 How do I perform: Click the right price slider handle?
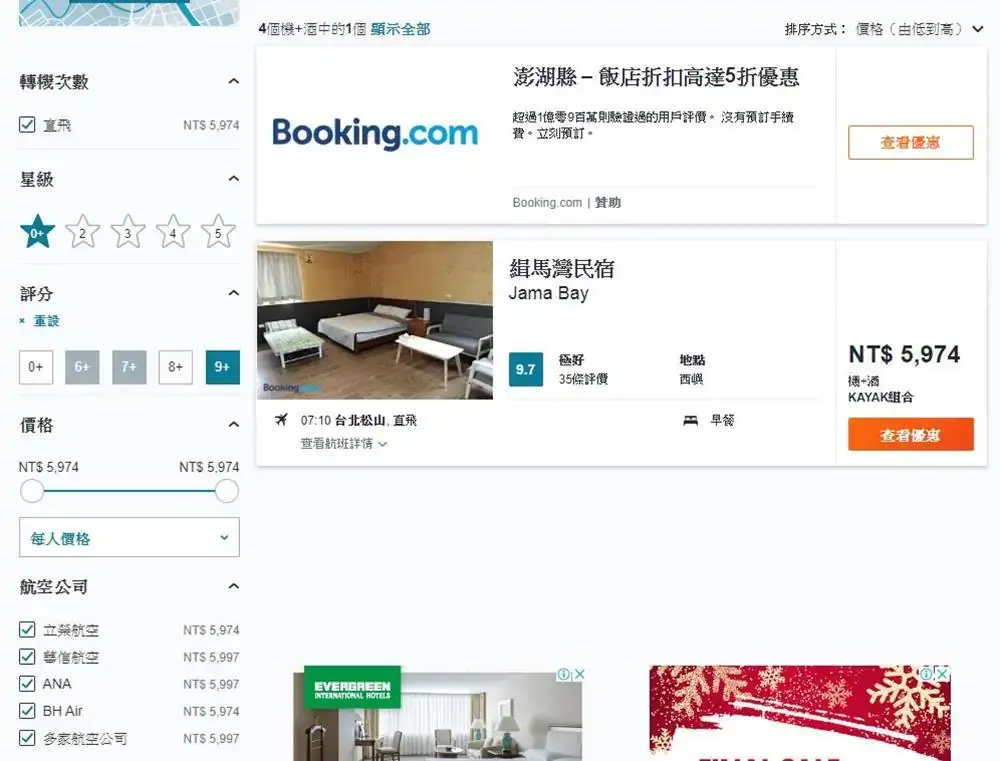pos(227,491)
